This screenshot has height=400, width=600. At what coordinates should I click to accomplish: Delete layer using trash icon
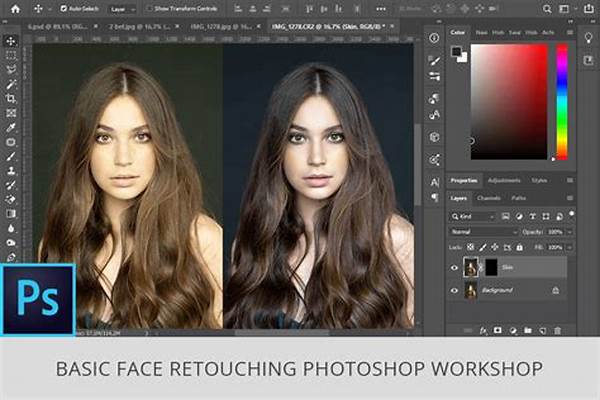coord(558,330)
